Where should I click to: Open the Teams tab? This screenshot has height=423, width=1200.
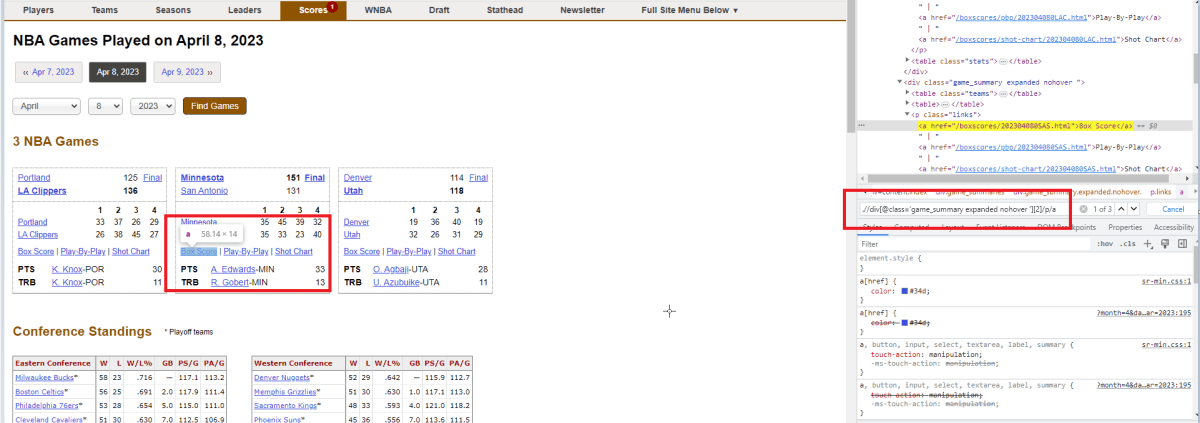click(104, 10)
